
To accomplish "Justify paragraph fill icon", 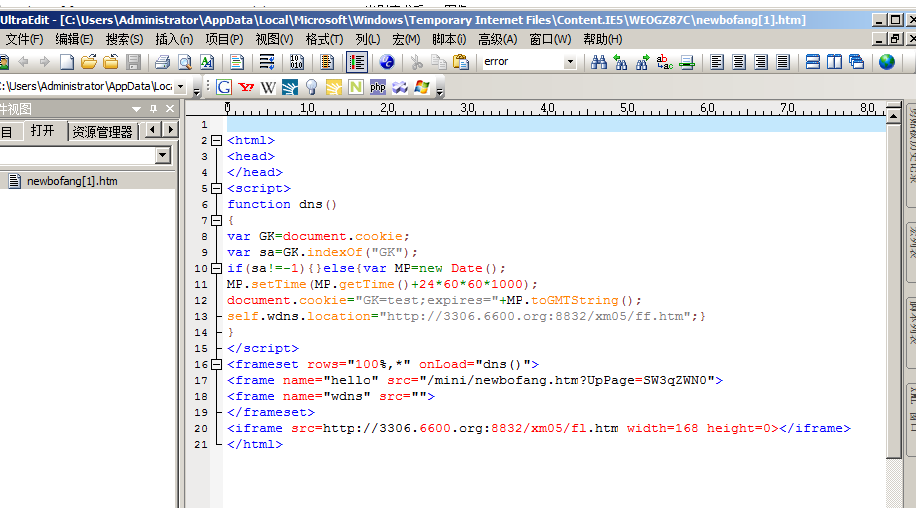I will click(x=783, y=62).
